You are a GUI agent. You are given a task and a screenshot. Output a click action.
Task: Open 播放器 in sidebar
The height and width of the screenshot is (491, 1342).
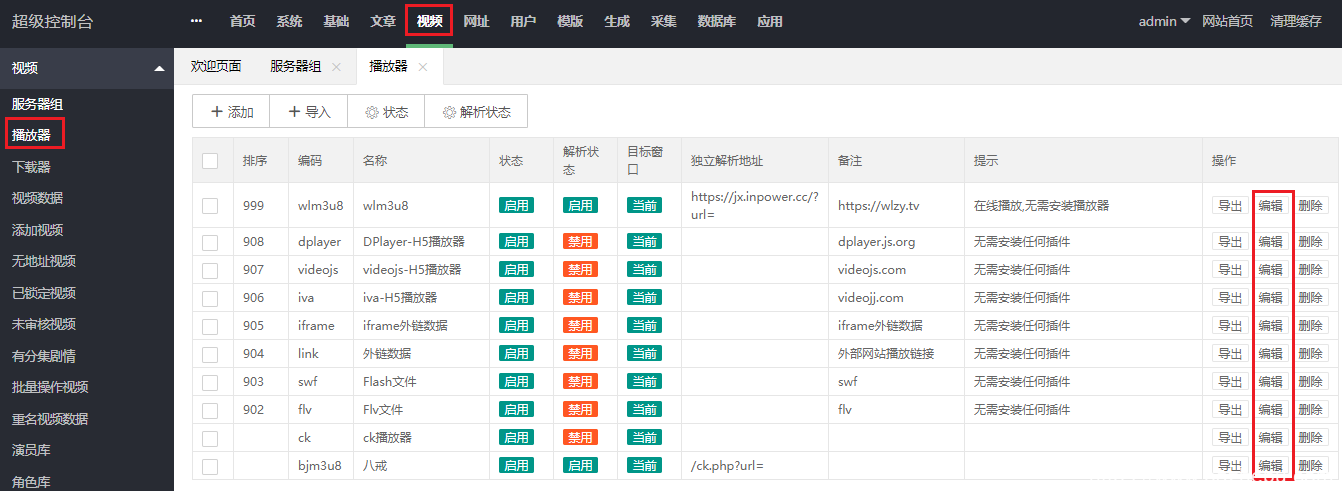click(x=31, y=135)
